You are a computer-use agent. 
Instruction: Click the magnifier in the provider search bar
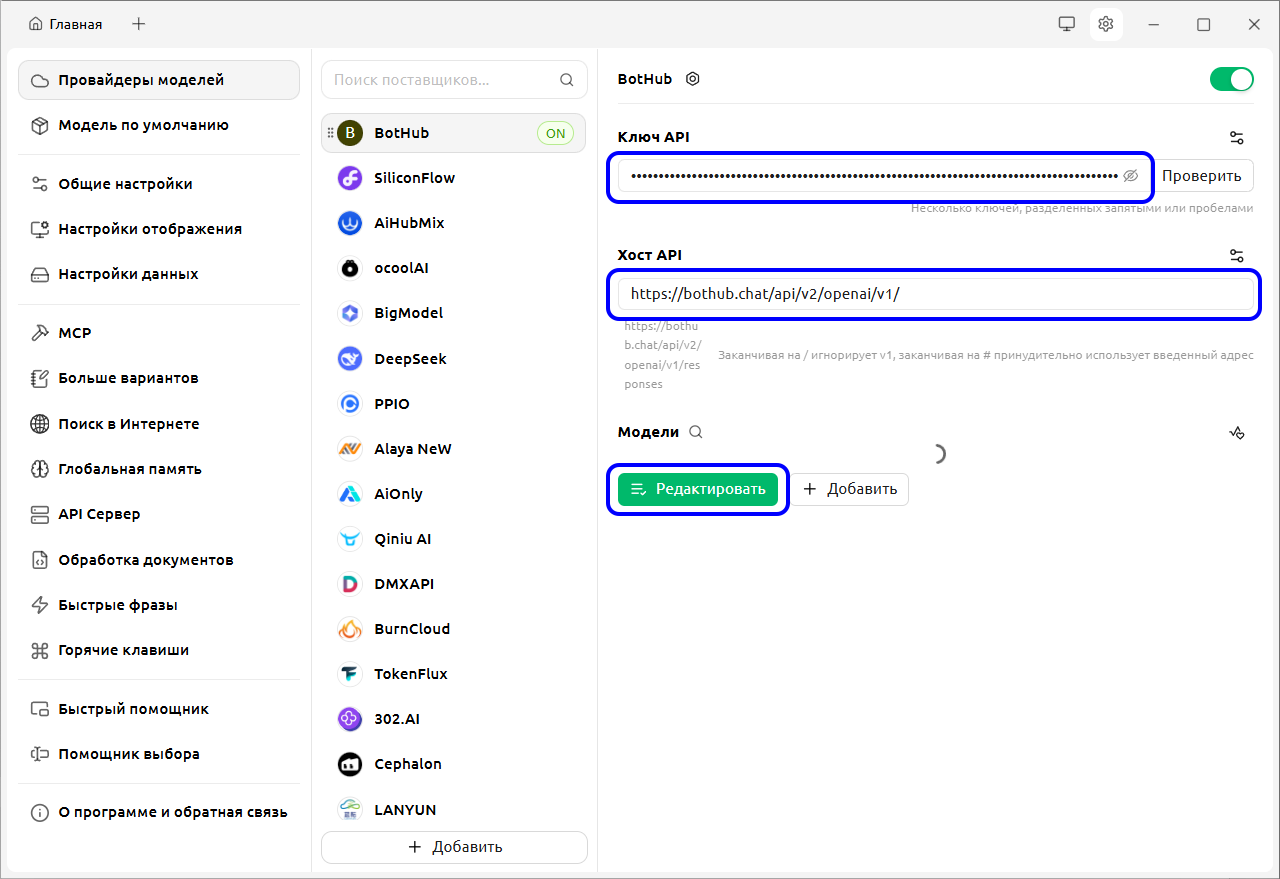pos(566,79)
